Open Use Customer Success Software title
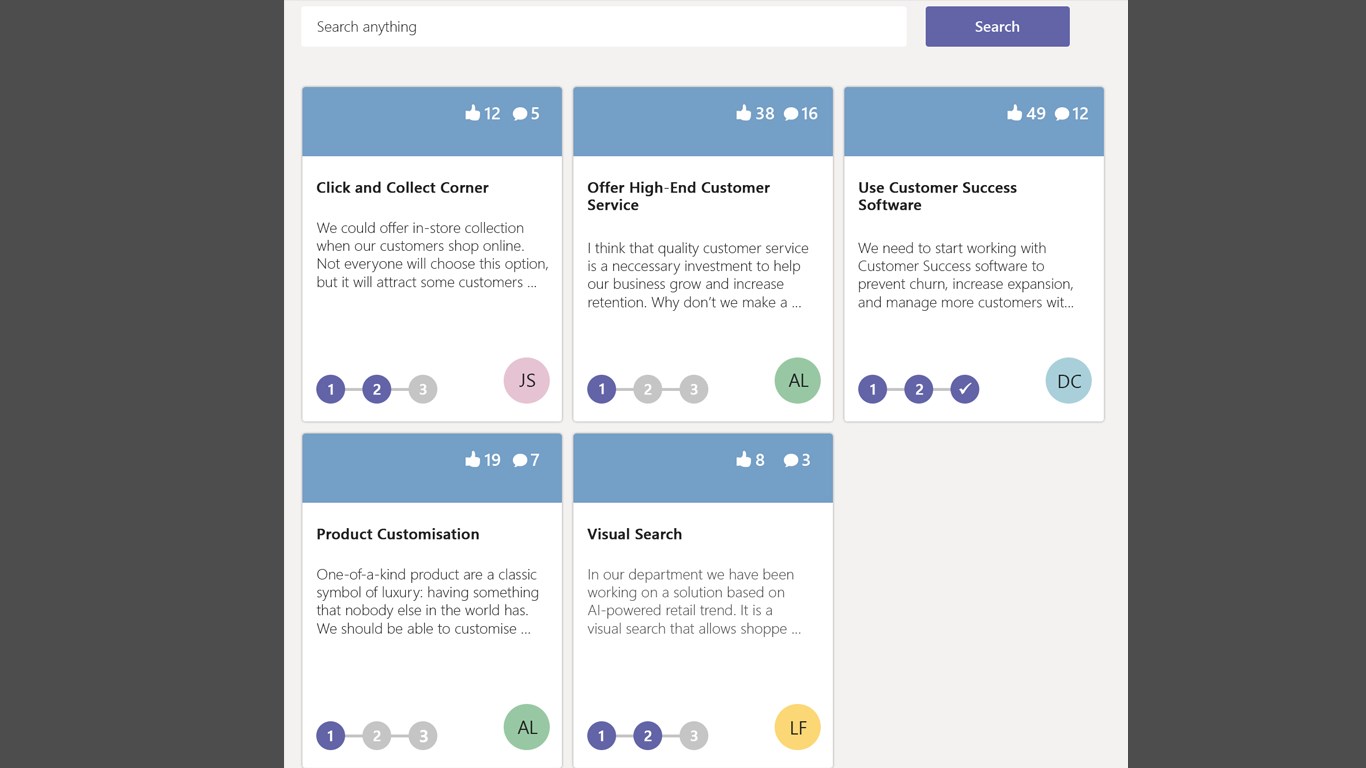 [937, 196]
